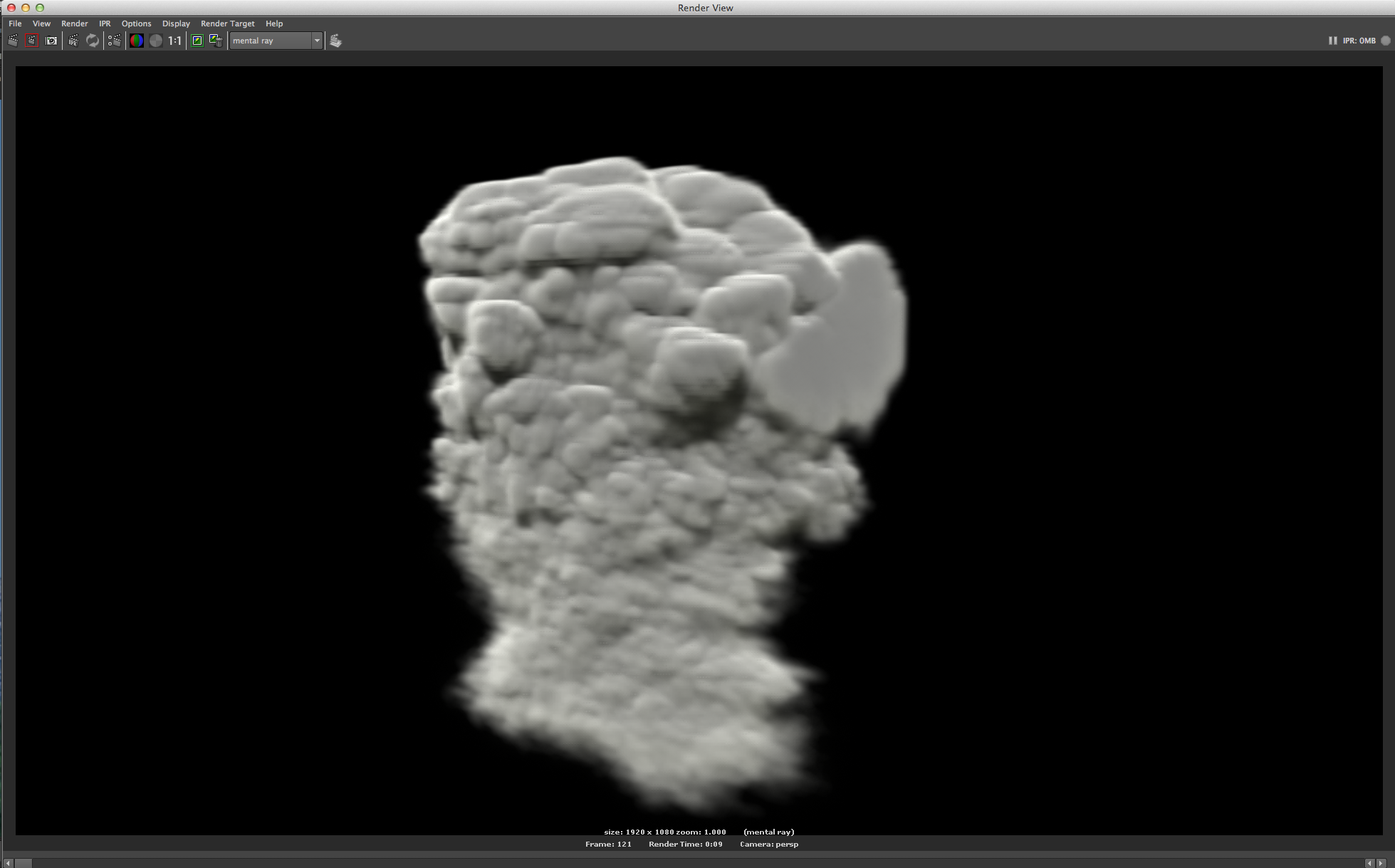Open the render sequence stack icon
The width and height of the screenshot is (1395, 868).
[335, 41]
